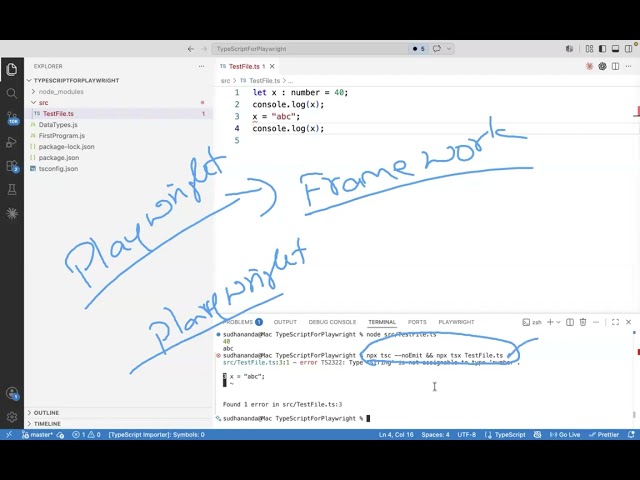This screenshot has width=640, height=480.
Task: Open the Run and Debug view
Action: tap(11, 142)
